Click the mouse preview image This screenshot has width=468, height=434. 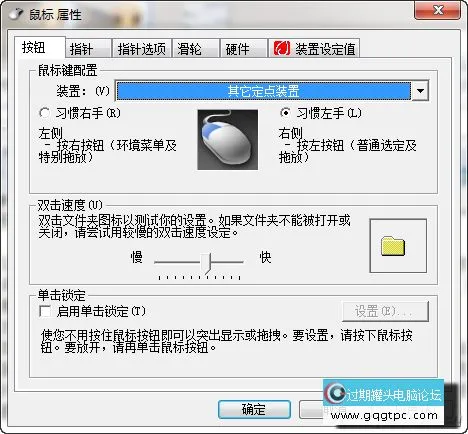pyautogui.click(x=227, y=139)
